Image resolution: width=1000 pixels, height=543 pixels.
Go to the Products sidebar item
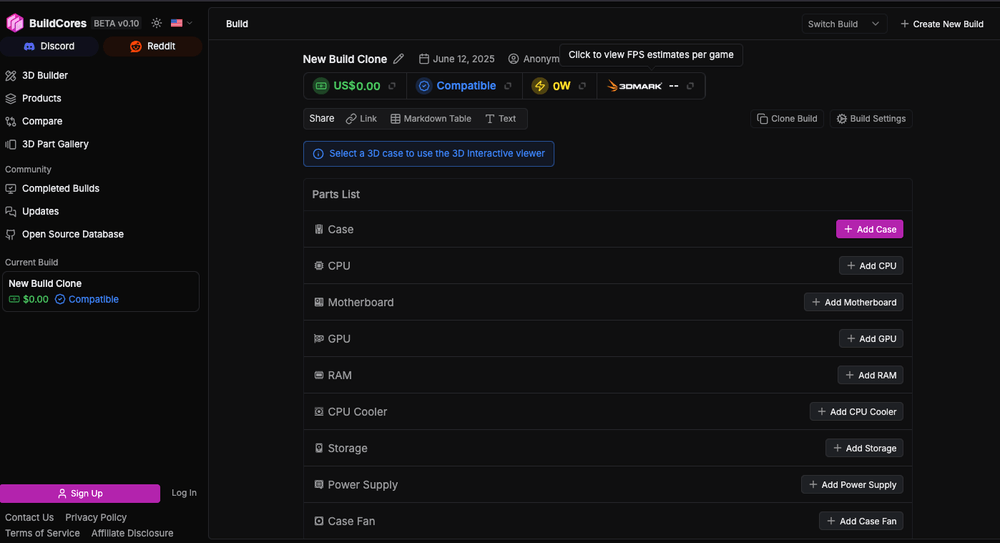tap(41, 98)
